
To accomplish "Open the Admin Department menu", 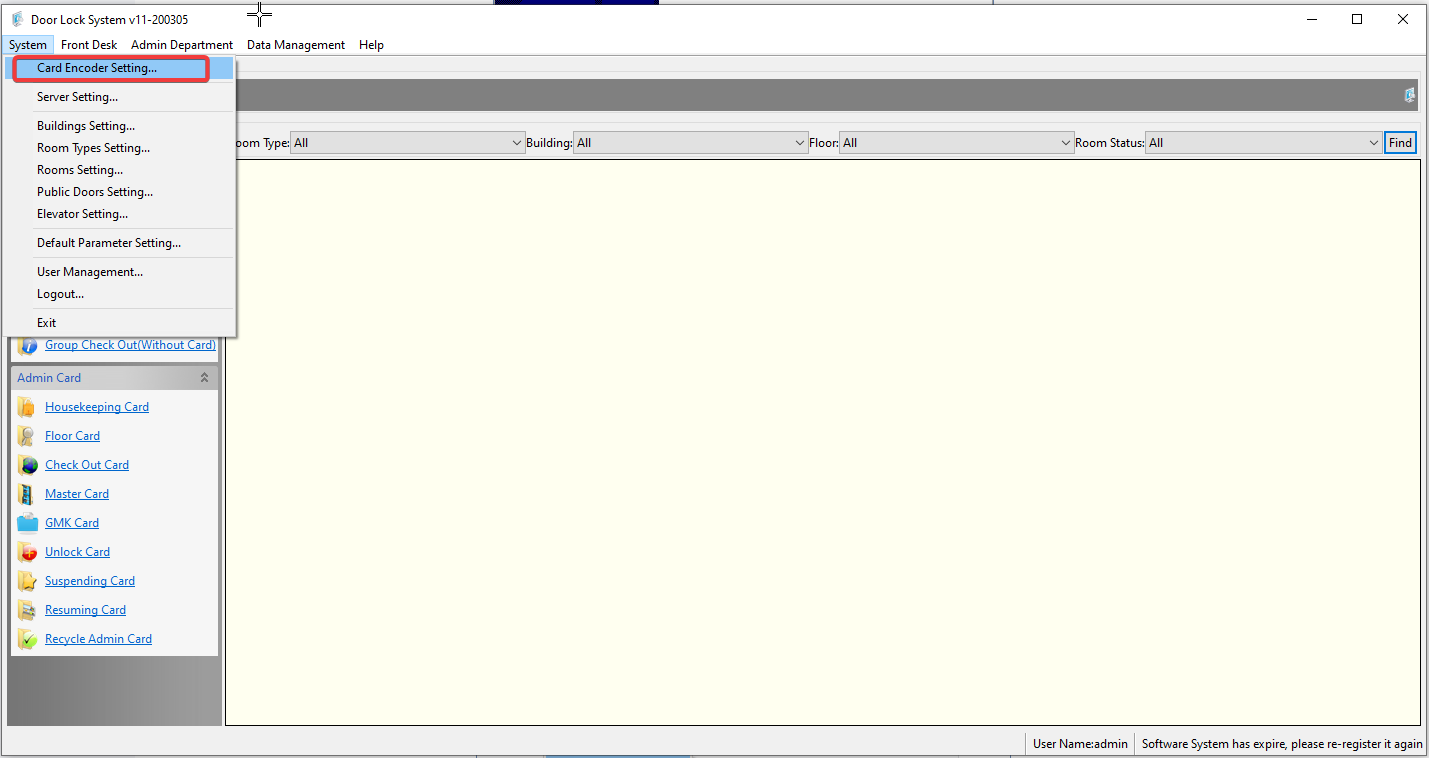I will tap(182, 45).
